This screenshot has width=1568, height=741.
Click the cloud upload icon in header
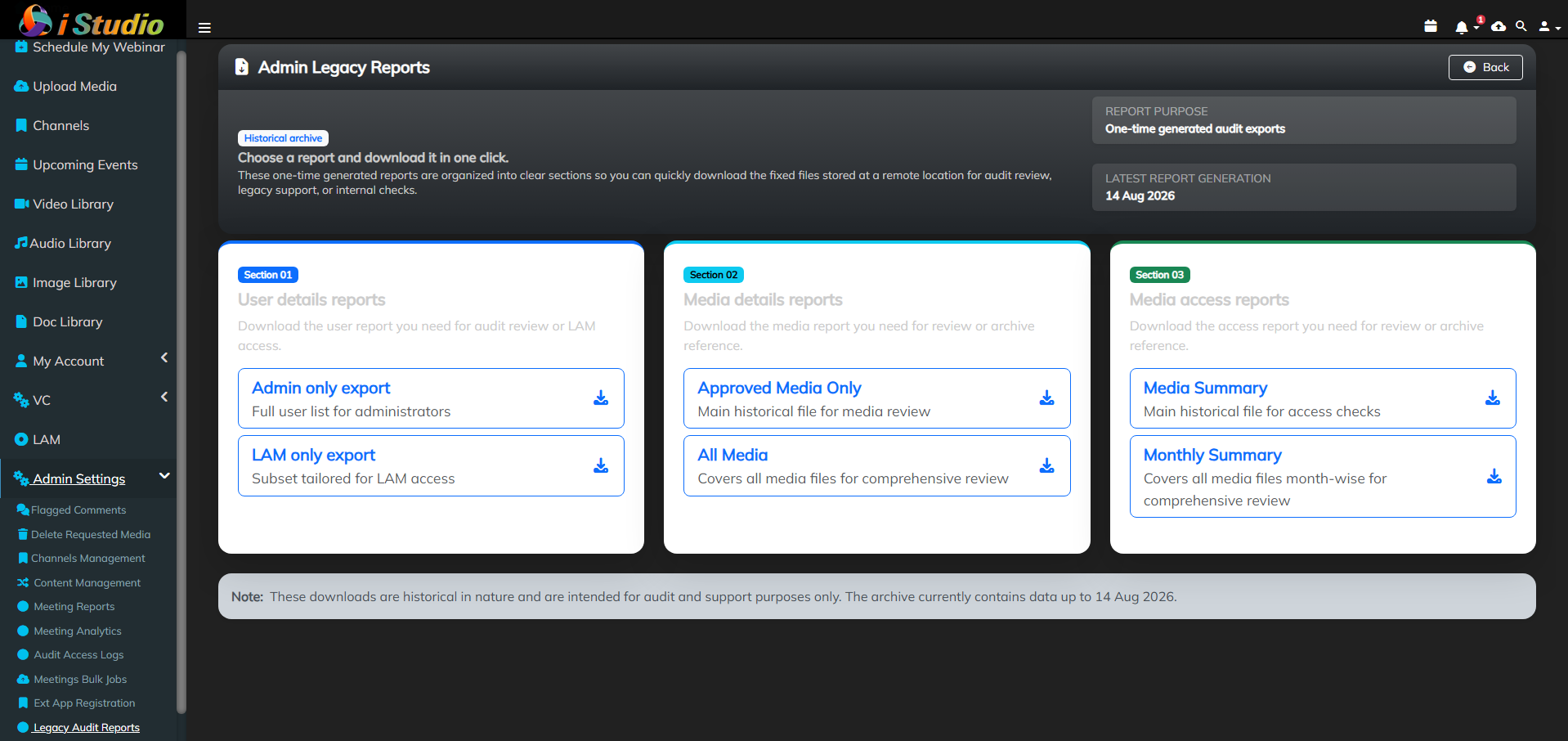(x=1499, y=26)
